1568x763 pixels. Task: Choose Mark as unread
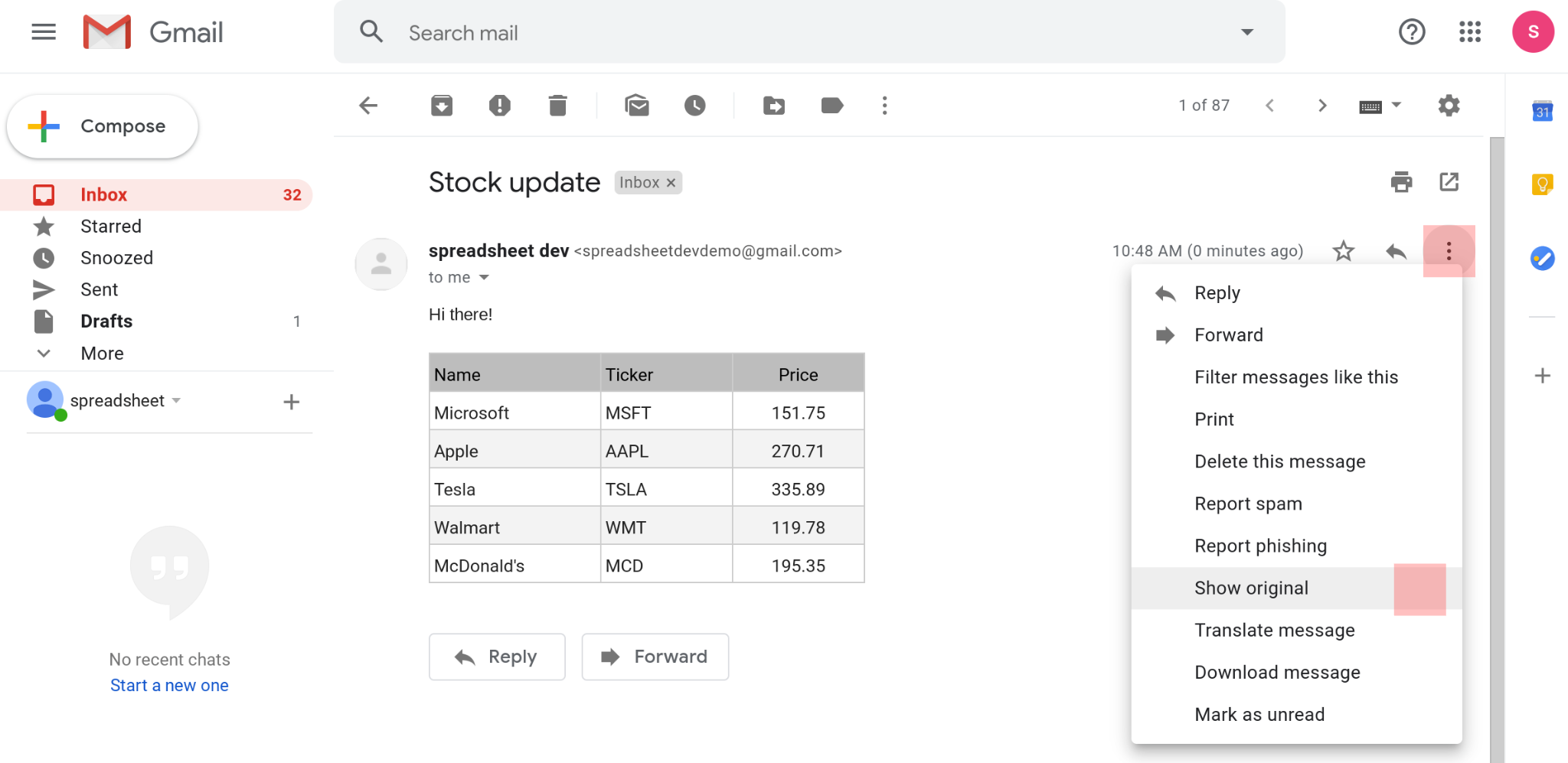tap(1296, 714)
